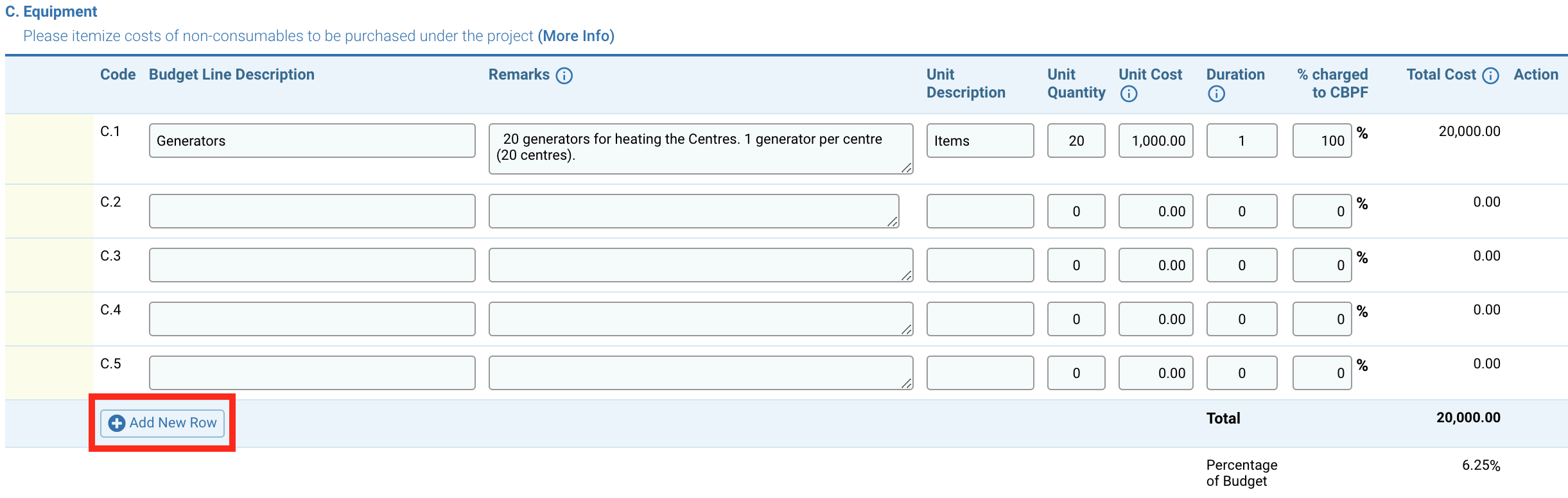This screenshot has width=1568, height=498.
Task: Click the C.2 remarks field
Action: click(693, 211)
